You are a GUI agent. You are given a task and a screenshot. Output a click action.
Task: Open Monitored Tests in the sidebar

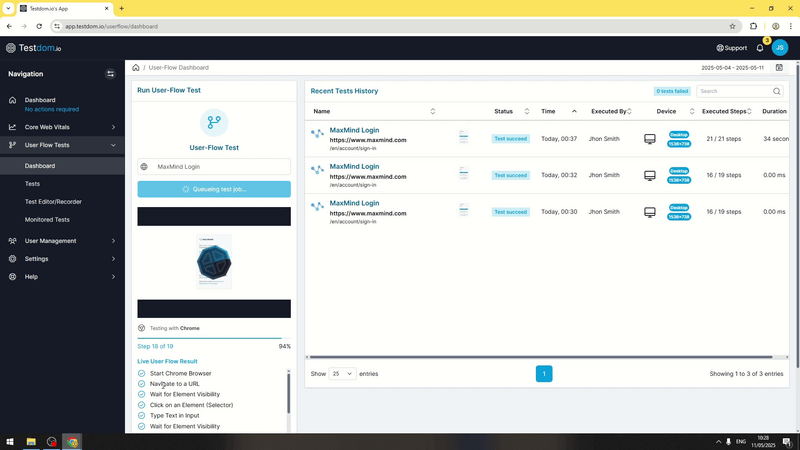tap(47, 219)
